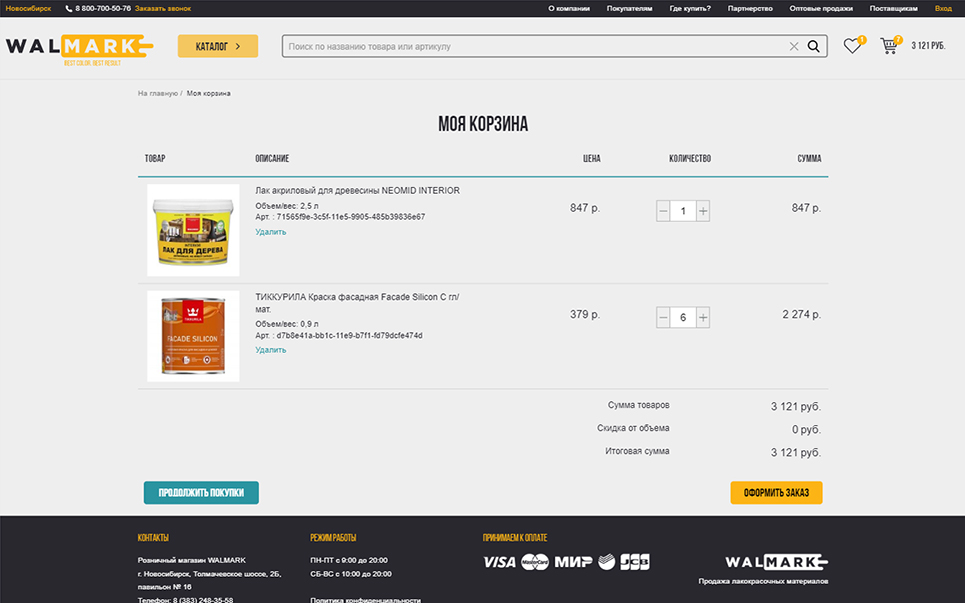Click the WALMARK logo in header
This screenshot has width=965, height=603.
79,49
